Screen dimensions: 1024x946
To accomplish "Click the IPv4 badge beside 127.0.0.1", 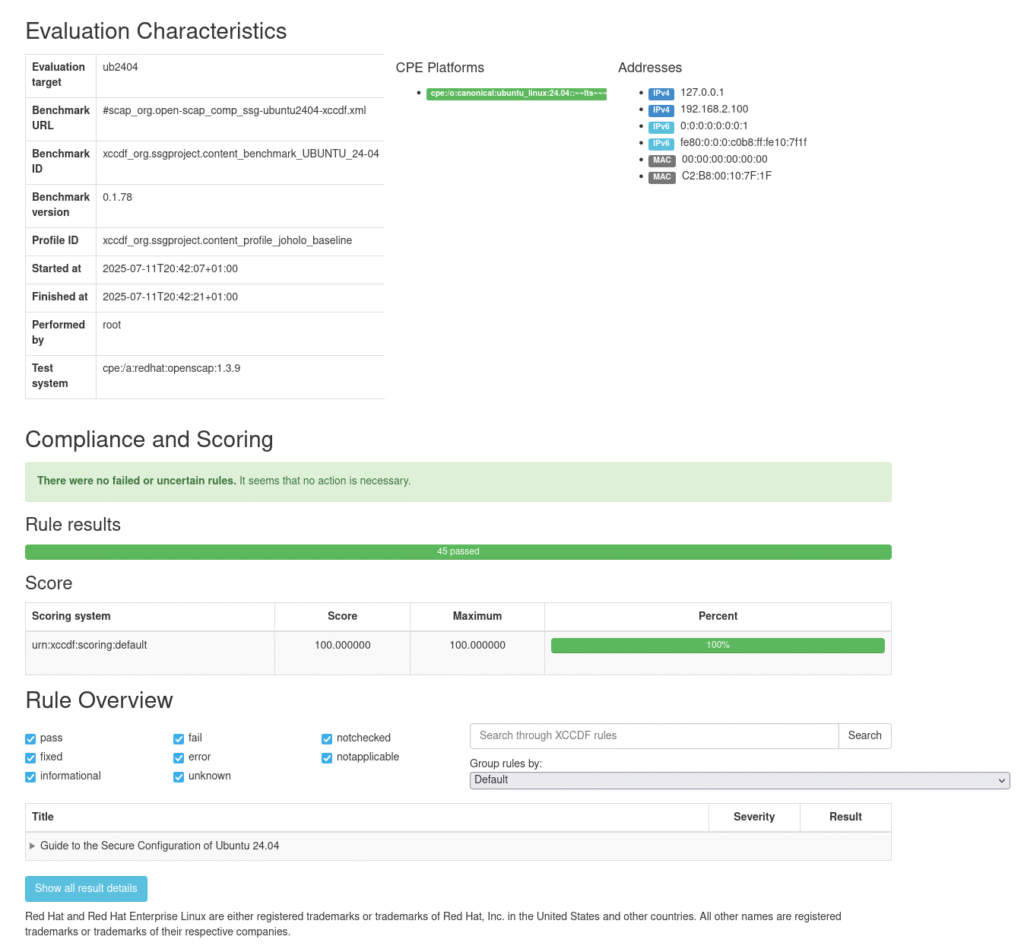I will [x=661, y=93].
